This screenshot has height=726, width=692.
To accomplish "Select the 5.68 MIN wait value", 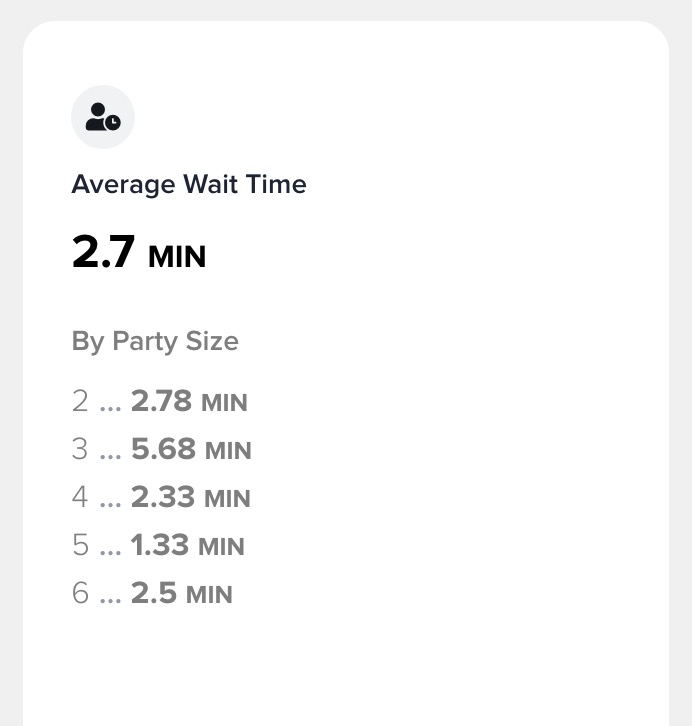I will pos(191,450).
